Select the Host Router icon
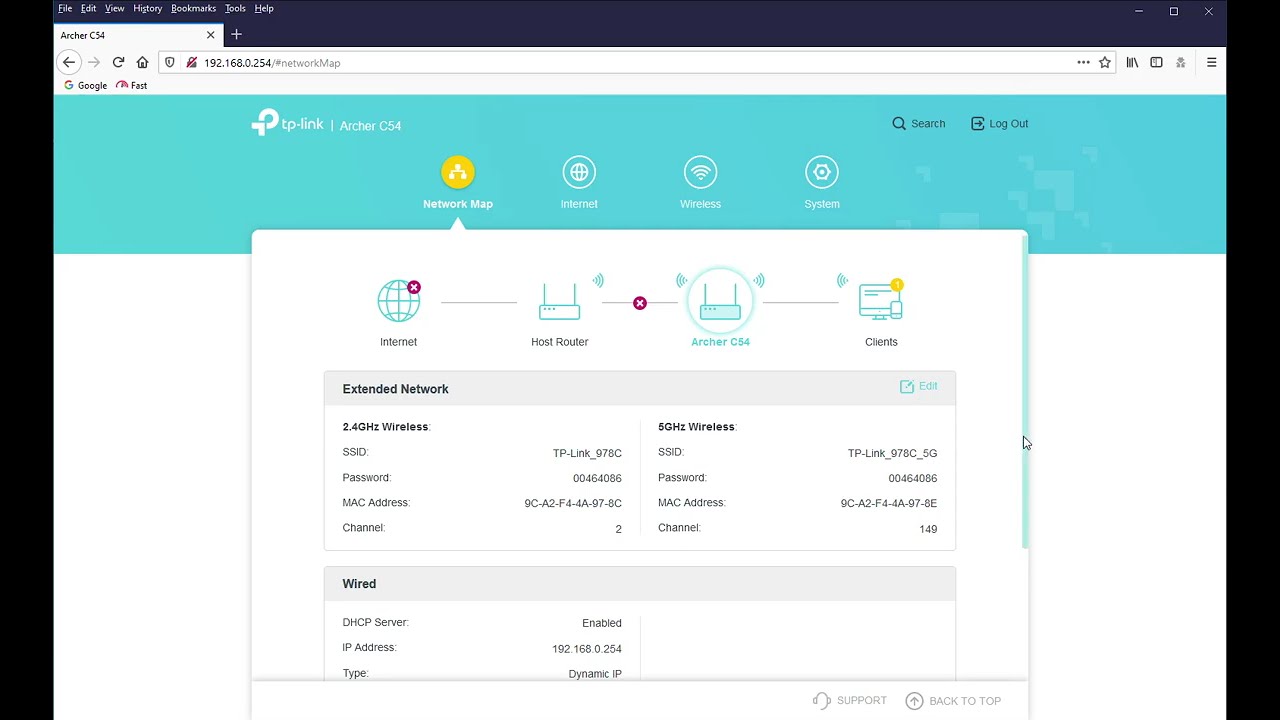The image size is (1280, 720). 559,301
